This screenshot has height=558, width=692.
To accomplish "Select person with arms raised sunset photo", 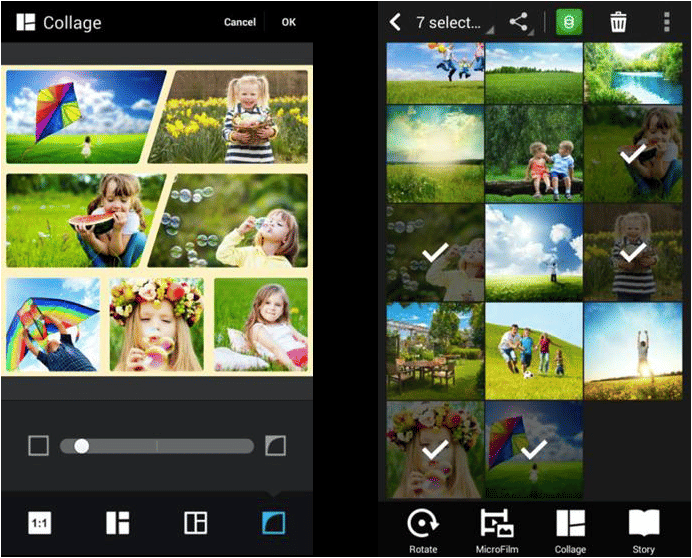I will (x=633, y=351).
